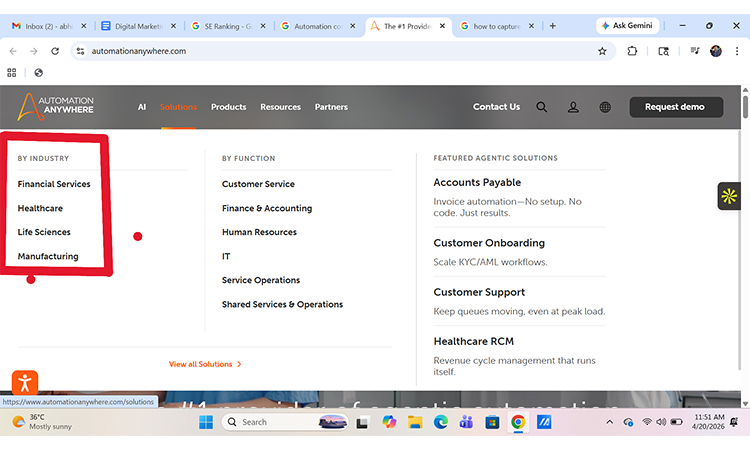Open the Products navigation menu

point(229,107)
